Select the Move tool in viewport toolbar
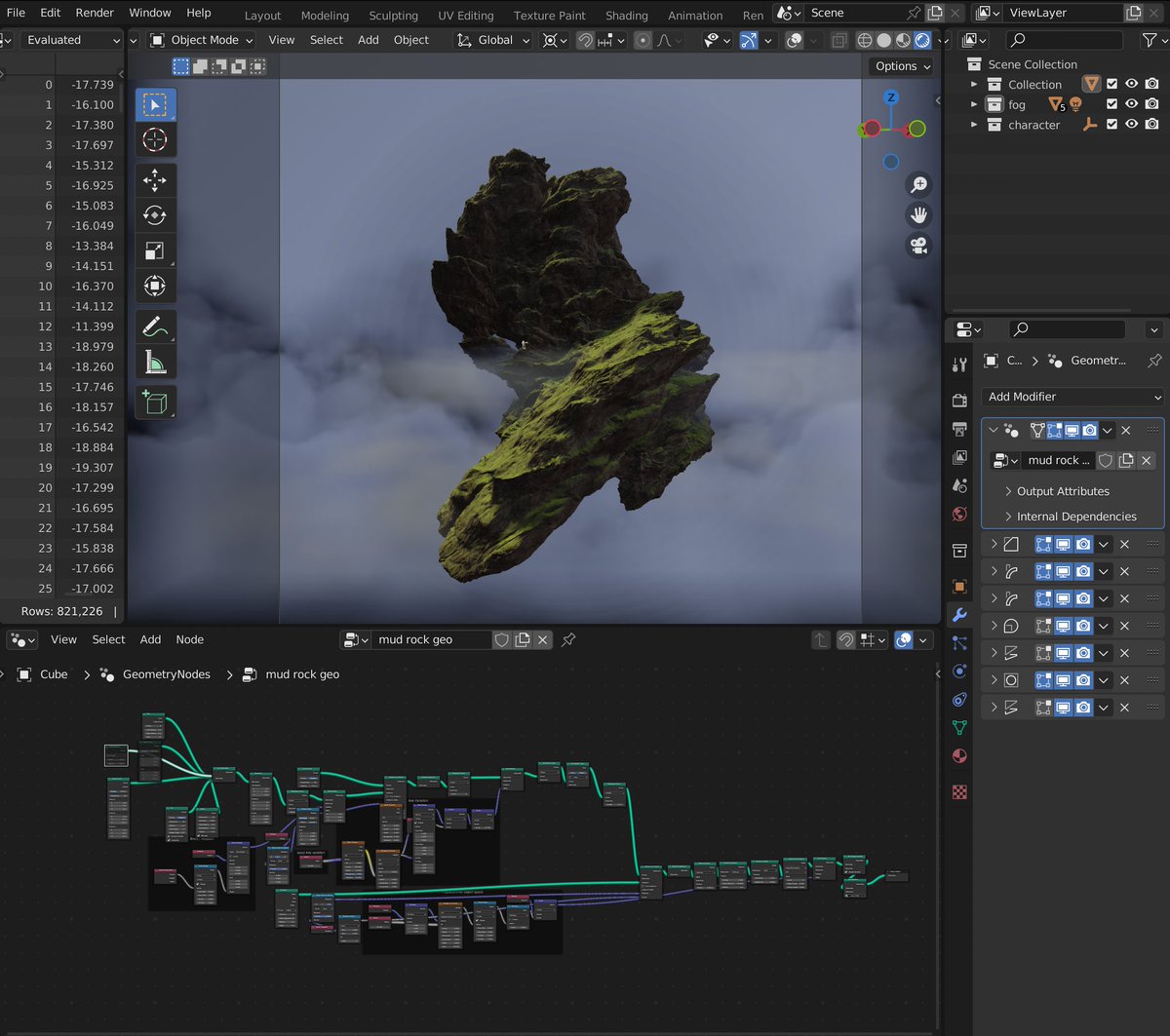Screen dimensions: 1170x1036 pyautogui.click(x=154, y=180)
